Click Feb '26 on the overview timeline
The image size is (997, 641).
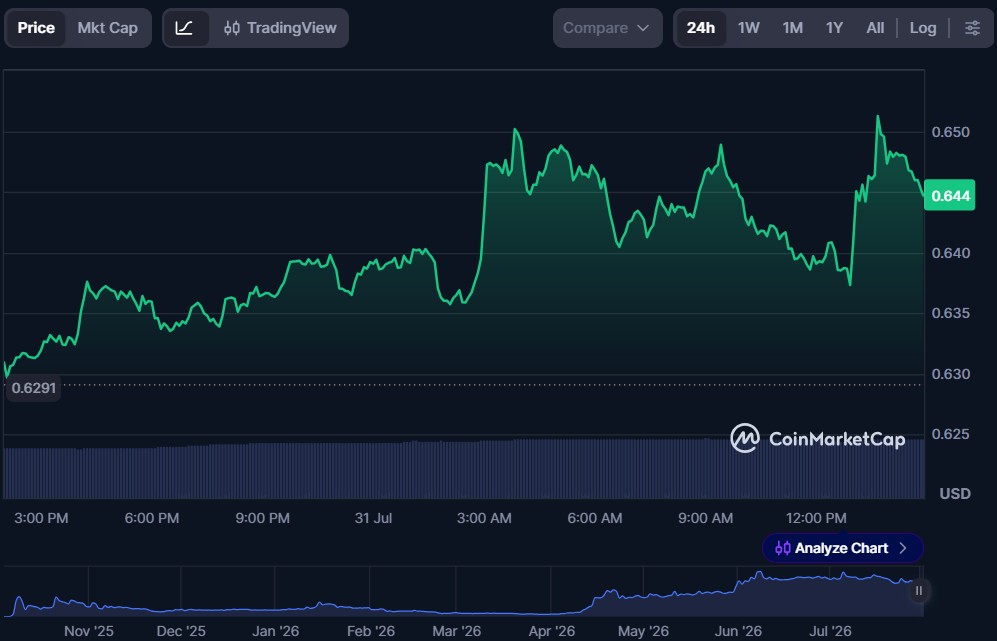coord(371,631)
